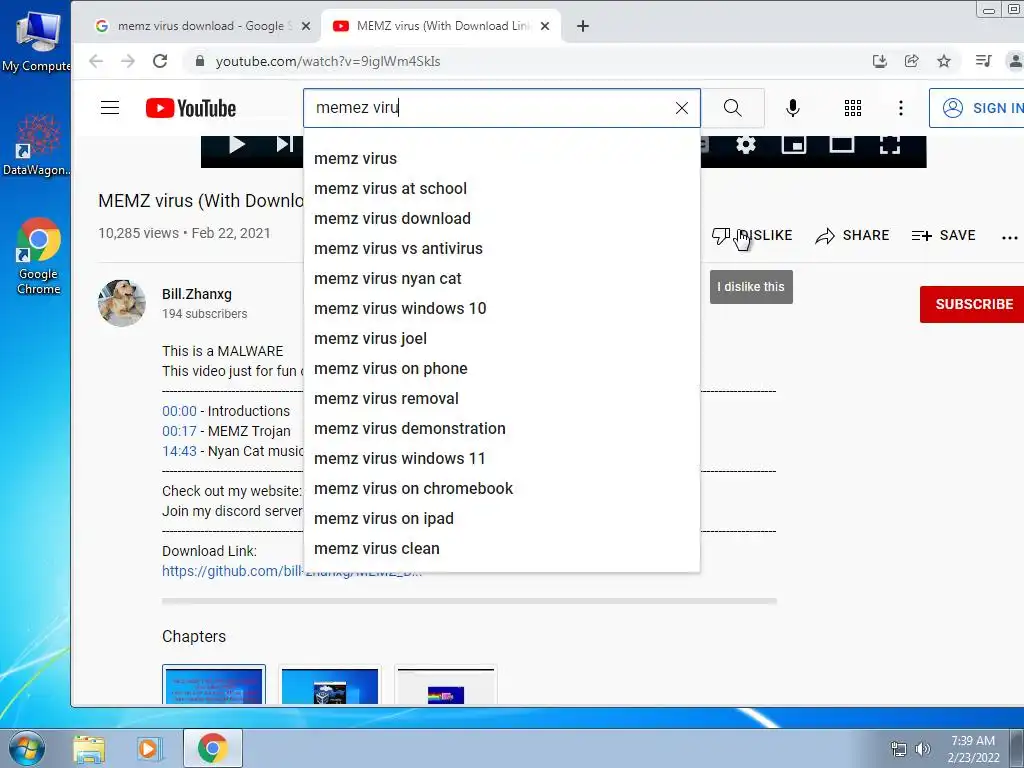Viewport: 1024px width, 768px height.
Task: Choose suggestion "memz virus at school"
Action: point(502,189)
